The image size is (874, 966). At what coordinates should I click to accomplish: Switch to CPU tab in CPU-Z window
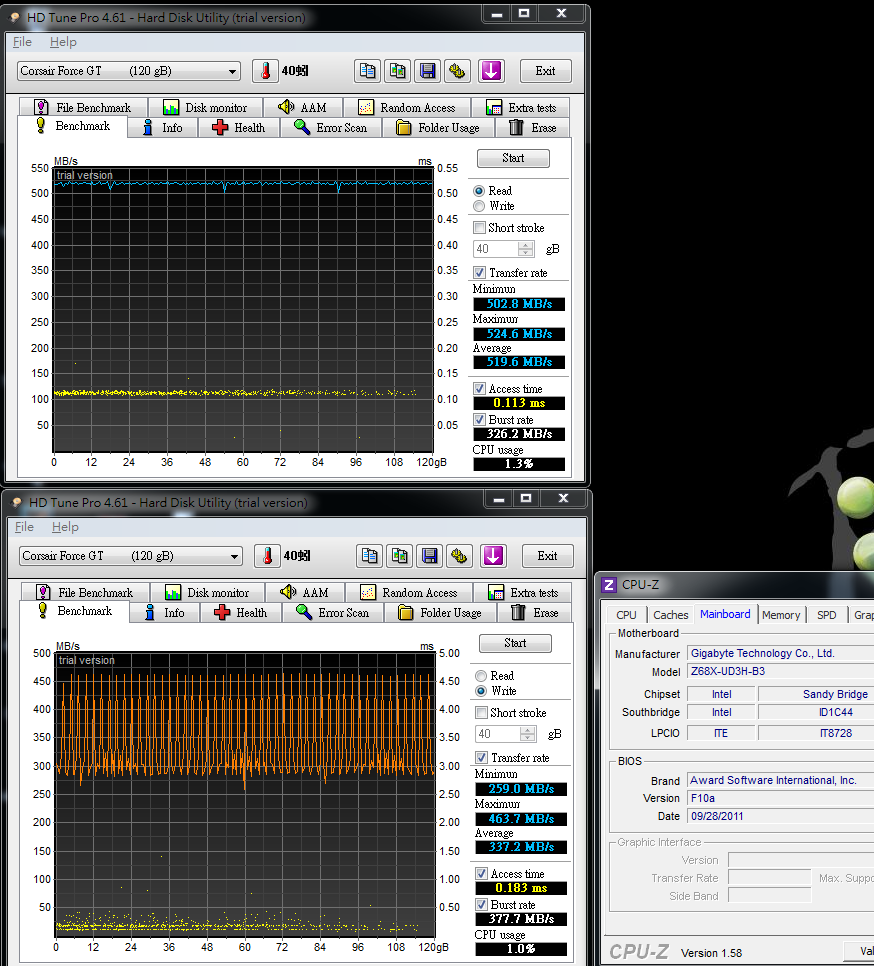[626, 615]
